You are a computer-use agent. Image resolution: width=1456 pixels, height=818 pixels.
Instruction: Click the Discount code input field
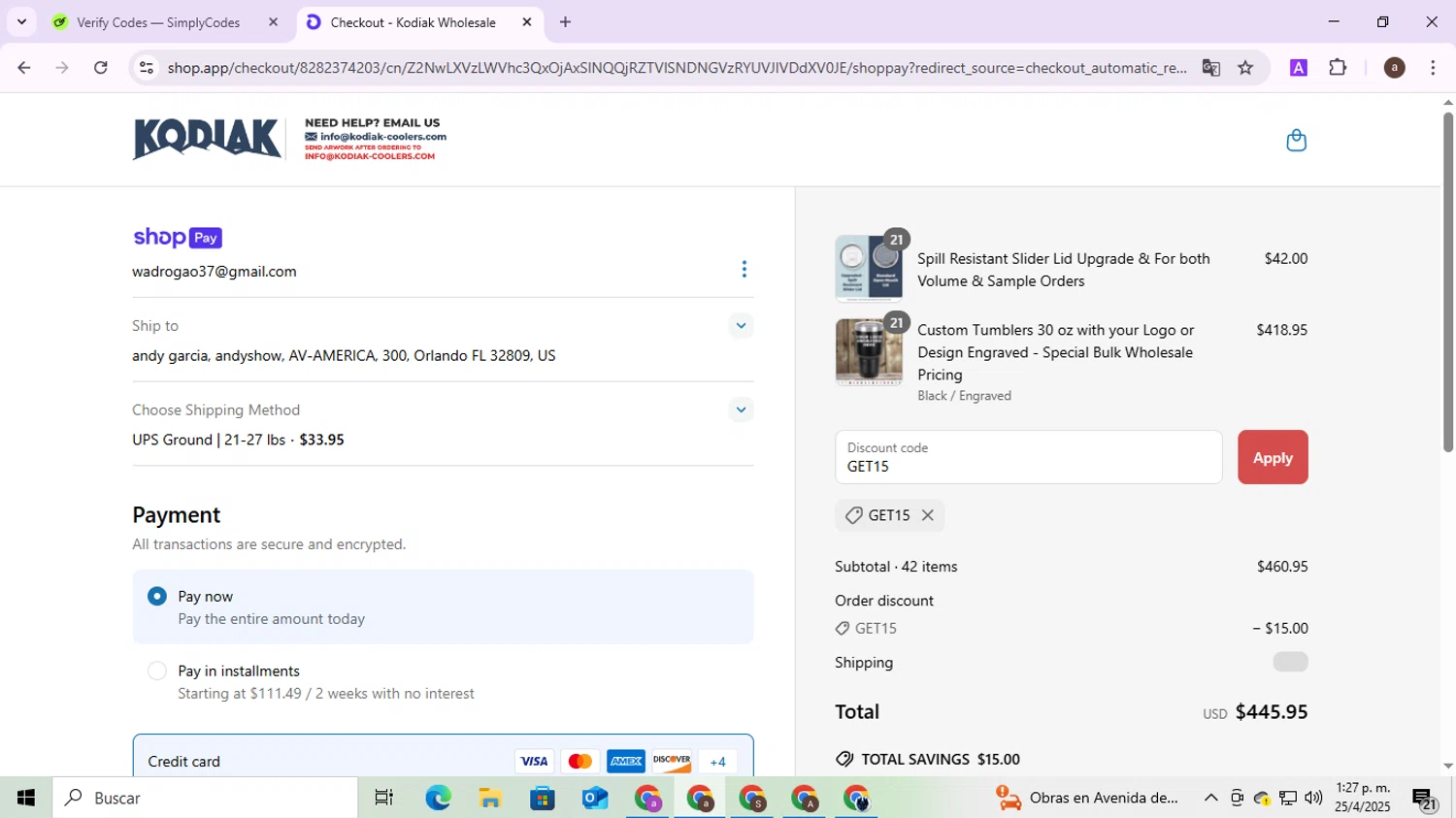pos(1028,457)
